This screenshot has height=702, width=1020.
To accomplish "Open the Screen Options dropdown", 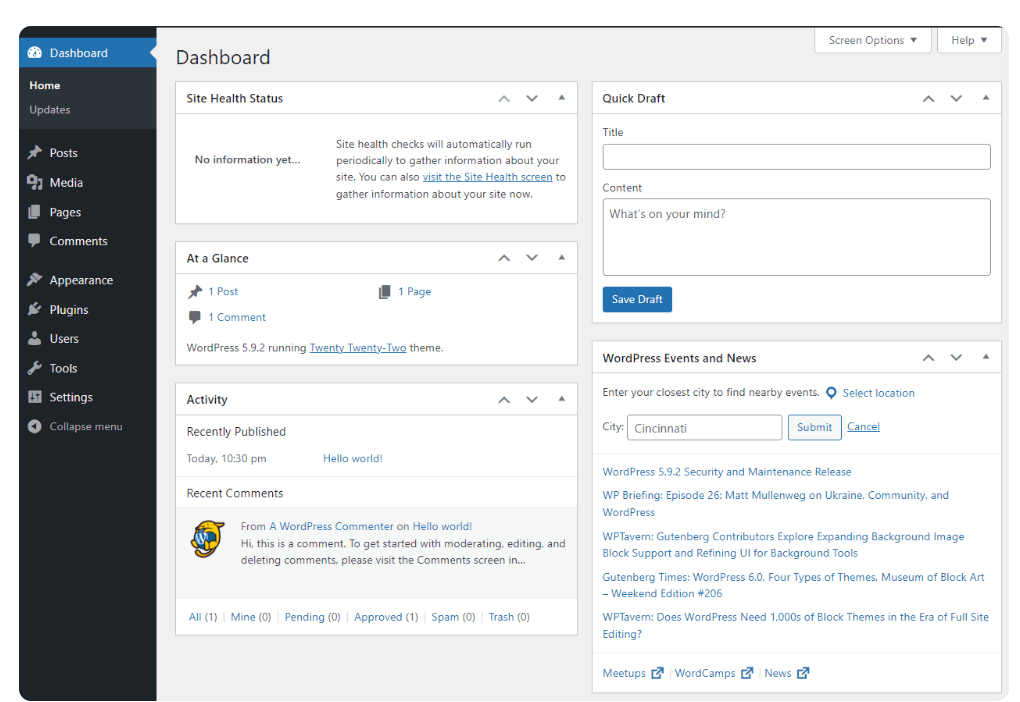I will 872,40.
